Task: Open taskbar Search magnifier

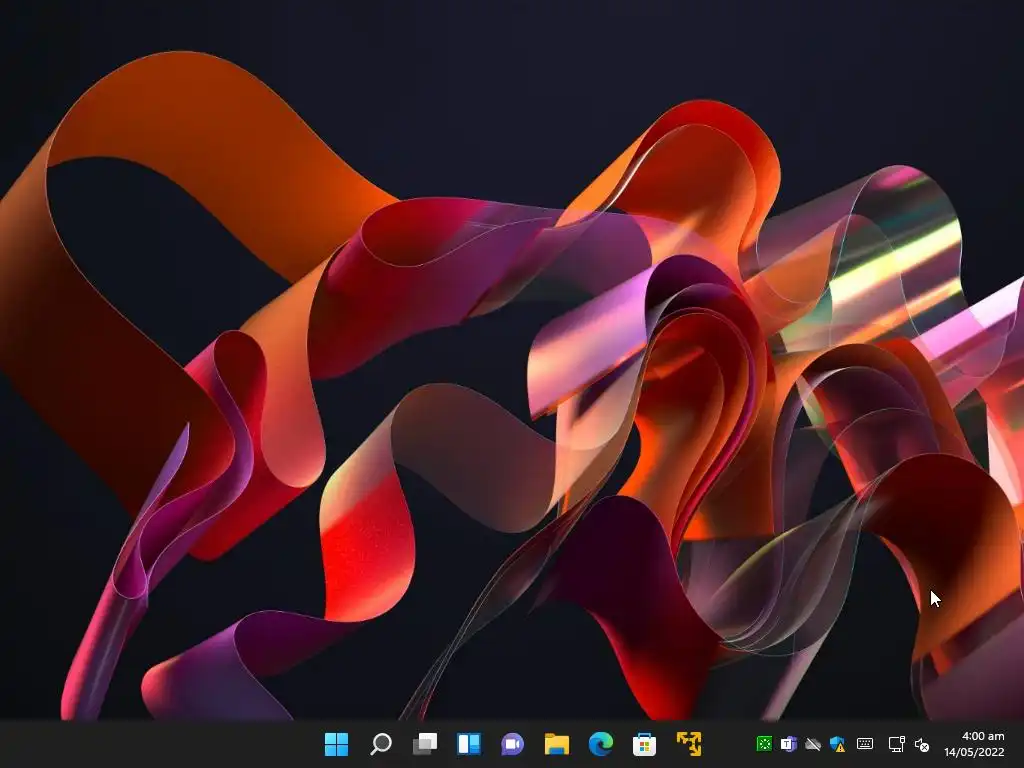Action: point(381,744)
